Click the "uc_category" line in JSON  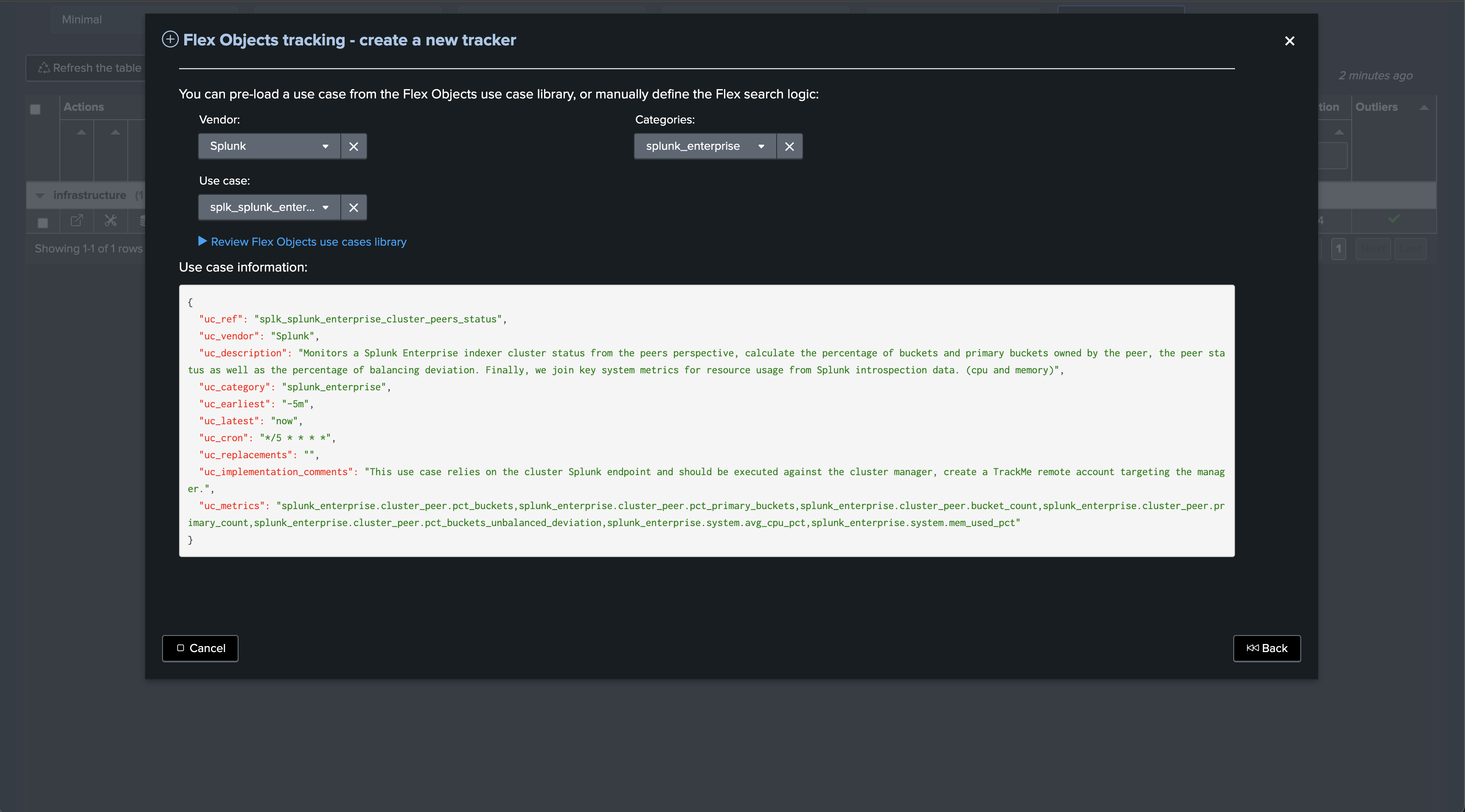[x=295, y=386]
